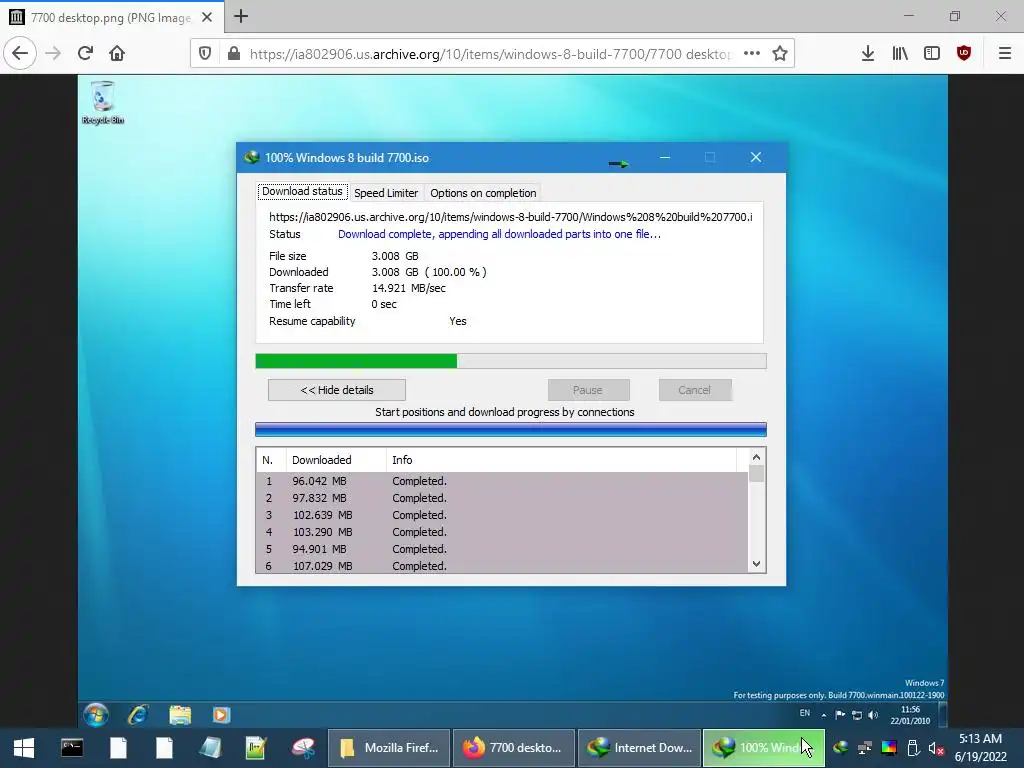Switch to the Mozilla Firef... folder taskbar button

(389, 748)
